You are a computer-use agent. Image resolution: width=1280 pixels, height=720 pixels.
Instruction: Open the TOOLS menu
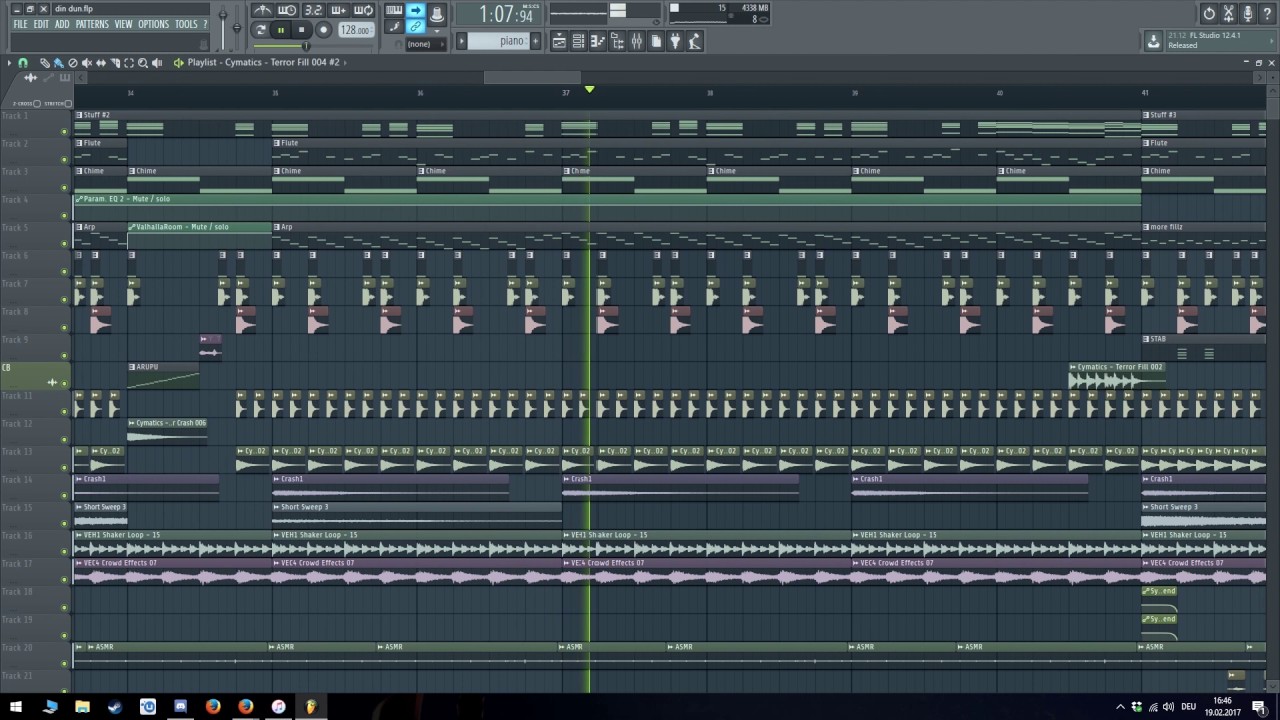click(186, 24)
